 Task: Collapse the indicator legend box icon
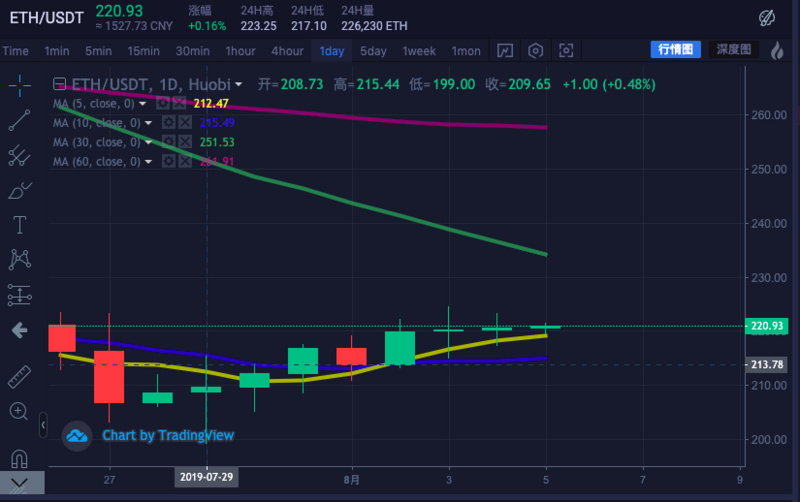click(x=60, y=84)
